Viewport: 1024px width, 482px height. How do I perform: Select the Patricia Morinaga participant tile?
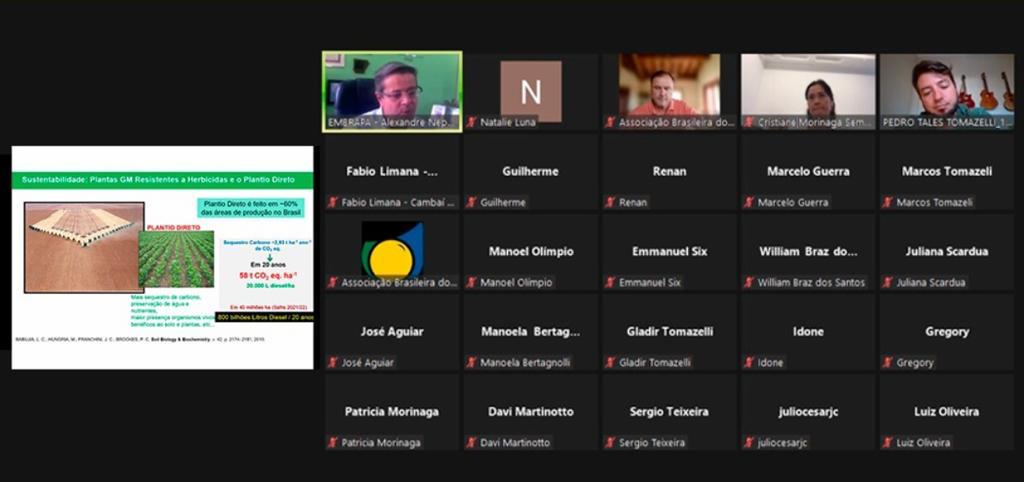pos(392,412)
